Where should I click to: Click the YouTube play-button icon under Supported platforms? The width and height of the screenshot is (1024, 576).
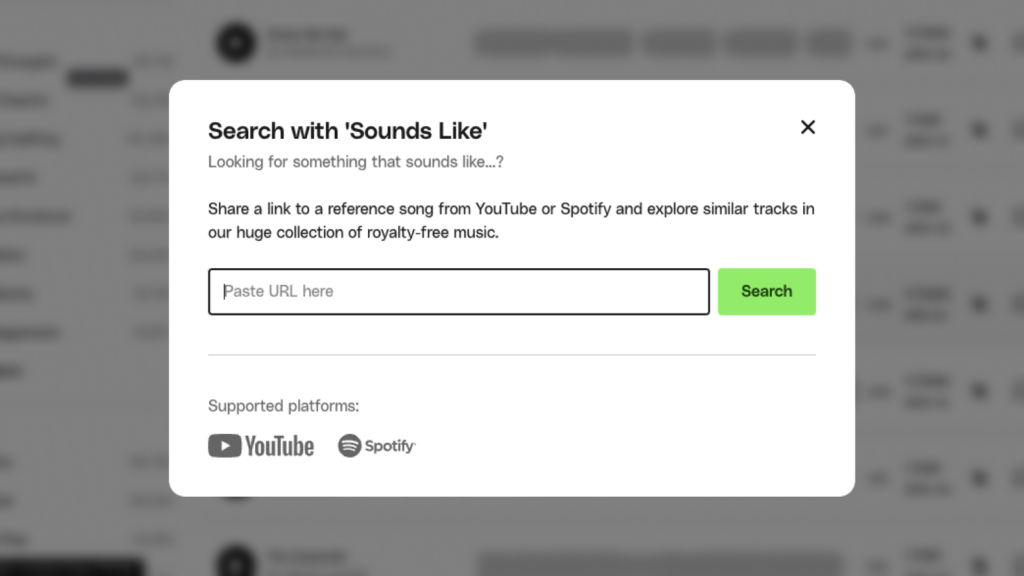pos(222,446)
